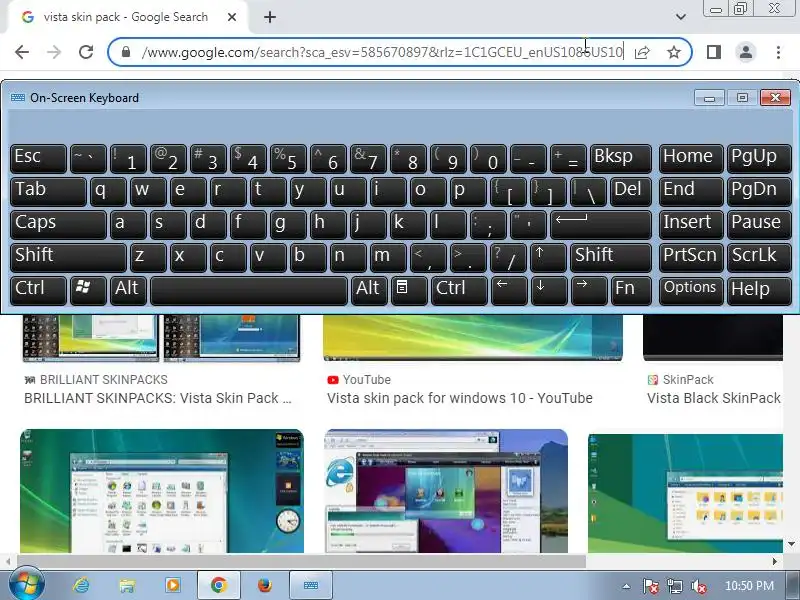This screenshot has height=600, width=800.
Task: Tap the q key
Action: [x=108, y=192]
